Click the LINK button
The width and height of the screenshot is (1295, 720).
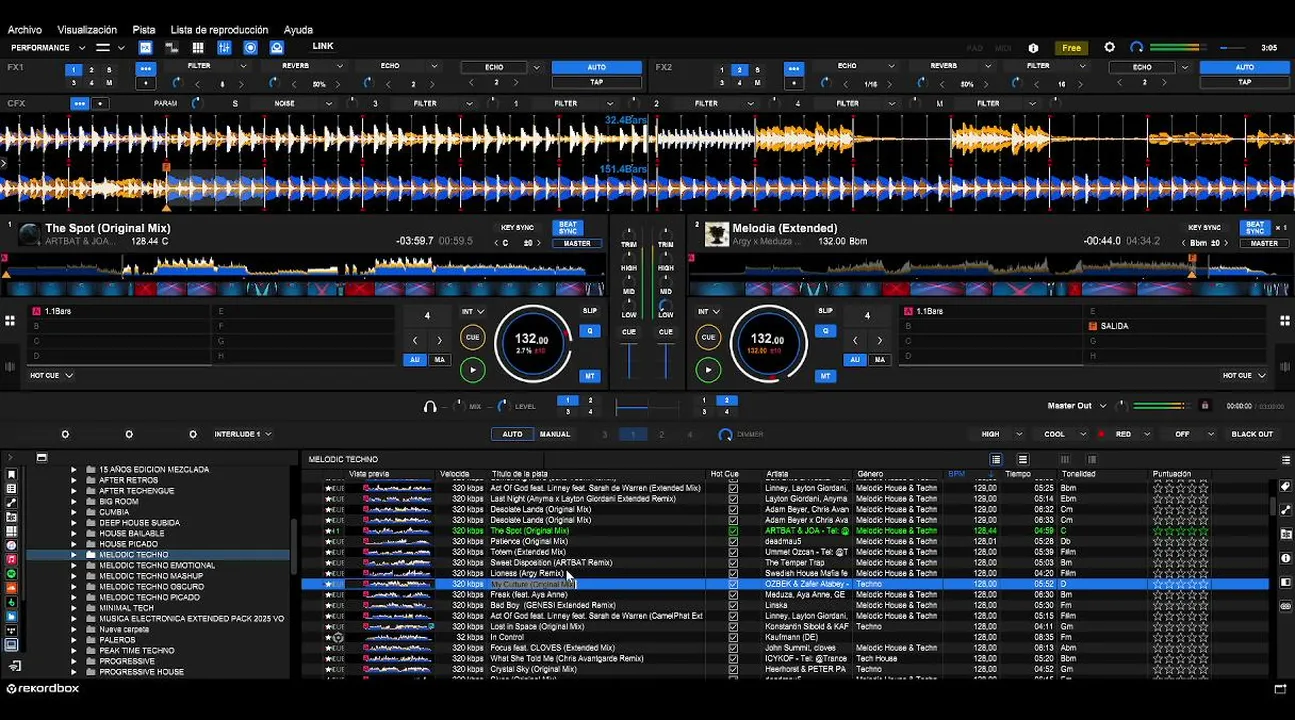pos(323,46)
